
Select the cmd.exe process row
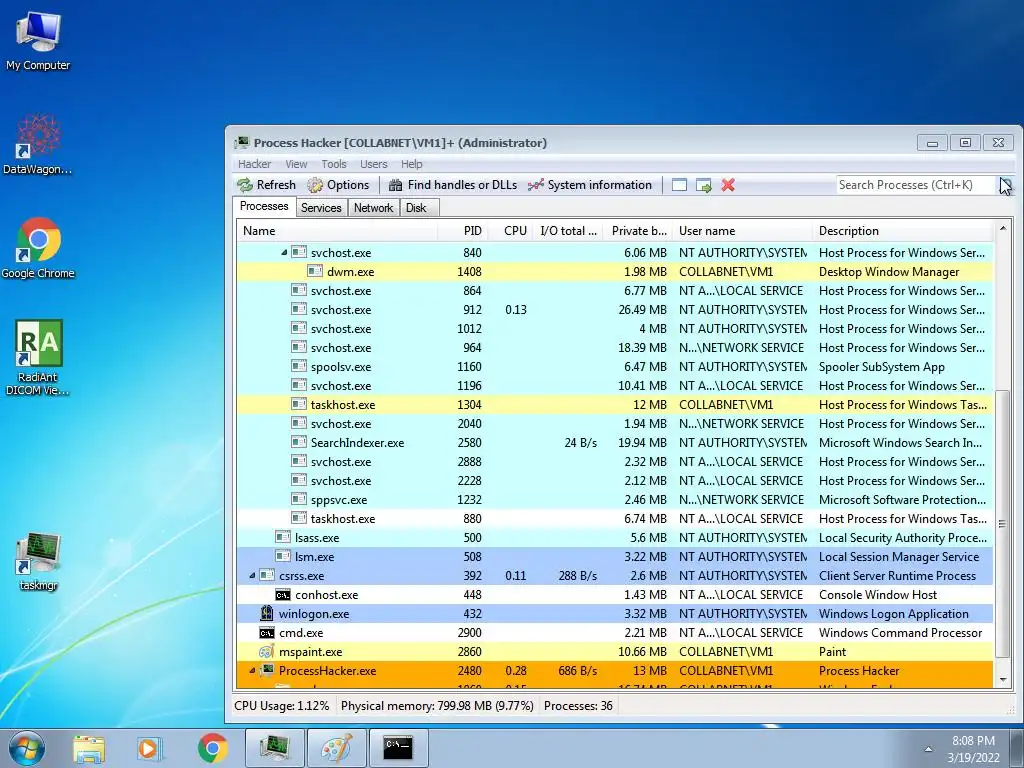click(x=615, y=633)
